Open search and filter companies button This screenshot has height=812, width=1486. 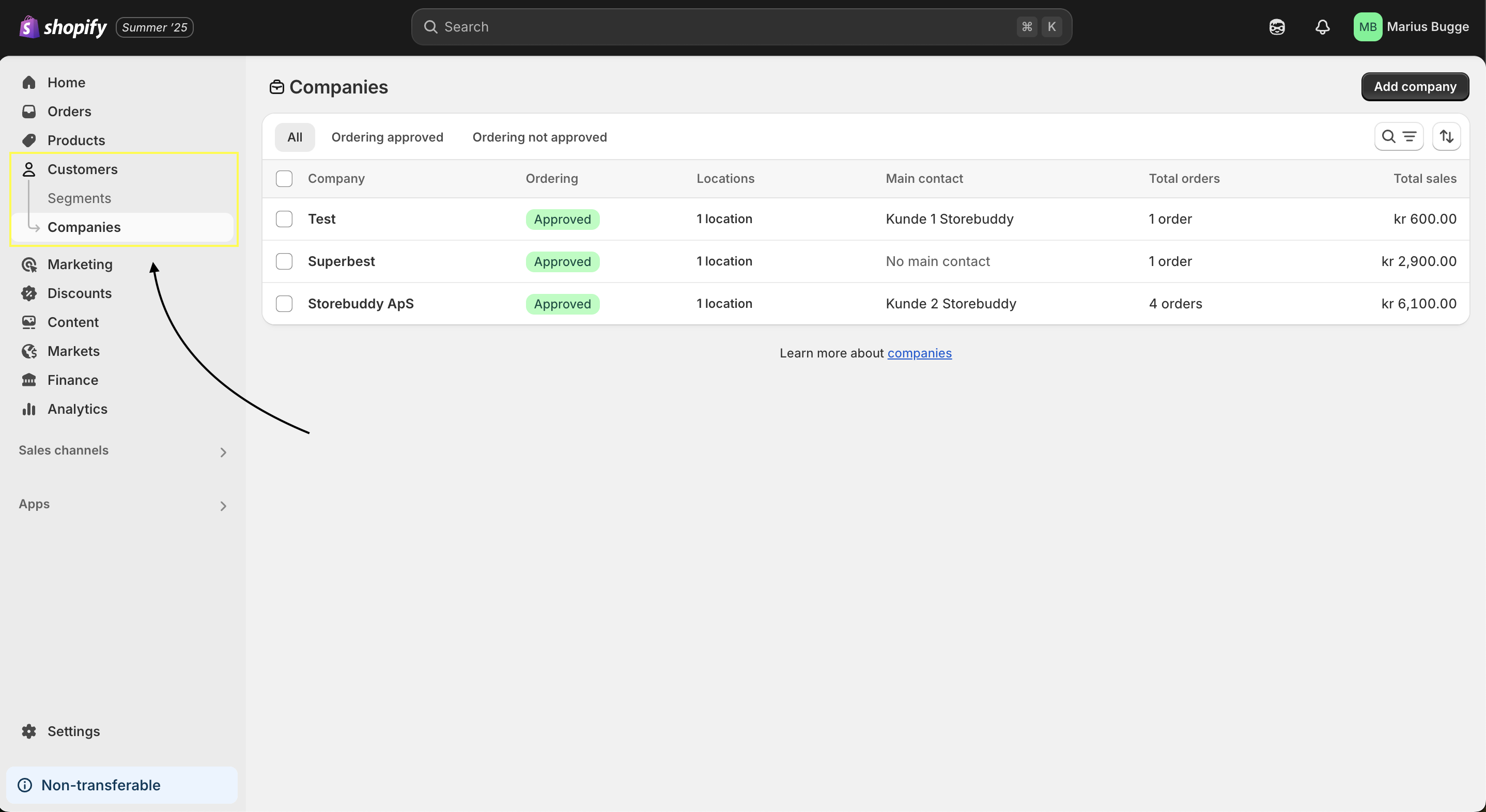[1398, 137]
